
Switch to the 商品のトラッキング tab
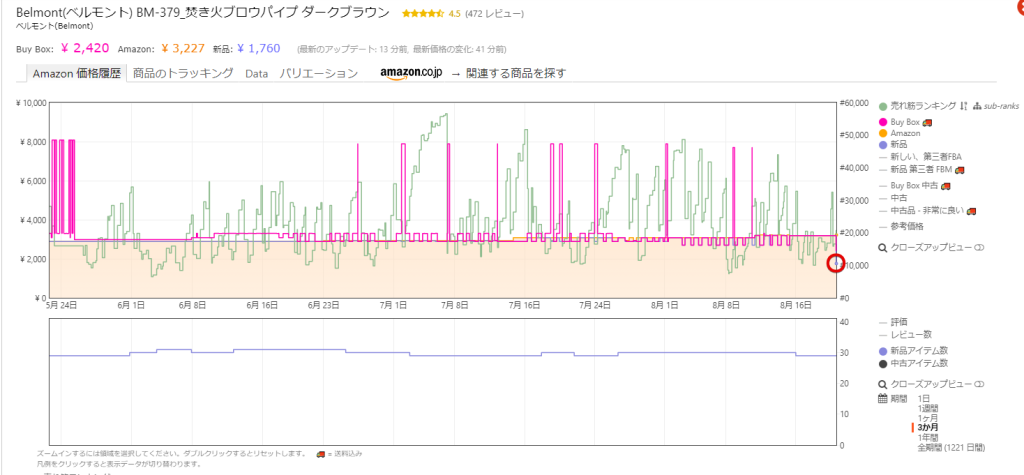click(x=183, y=73)
